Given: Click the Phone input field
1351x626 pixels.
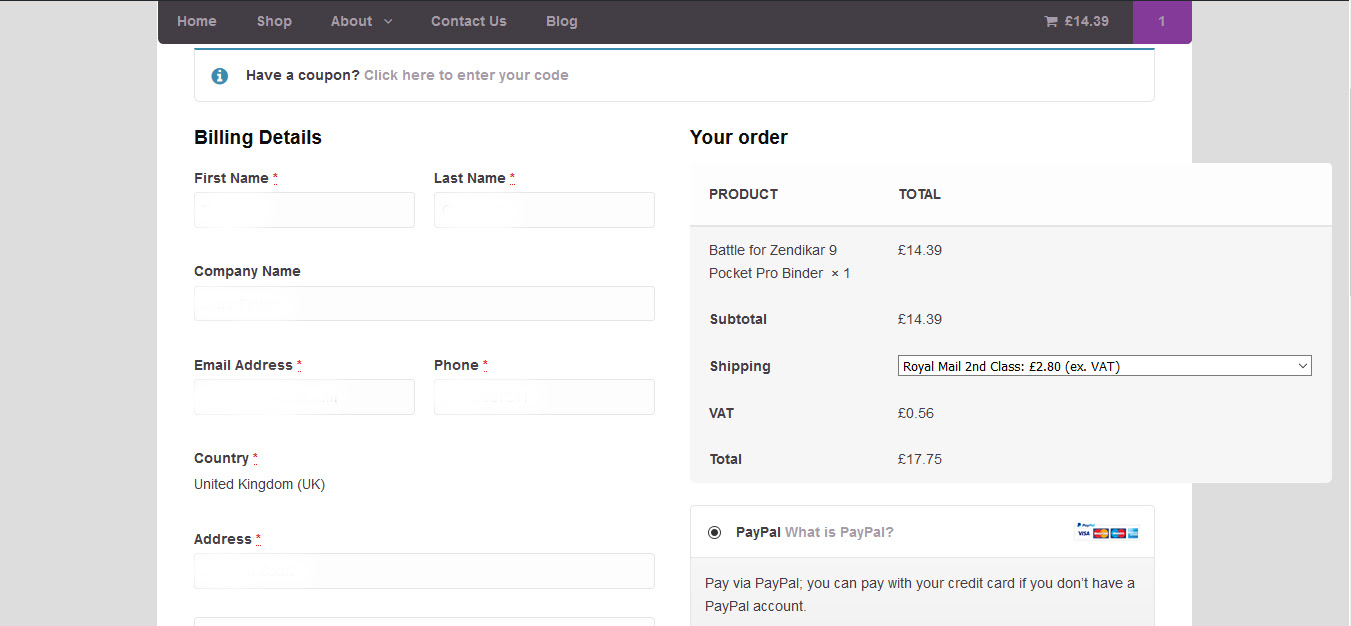Looking at the screenshot, I should (544, 396).
